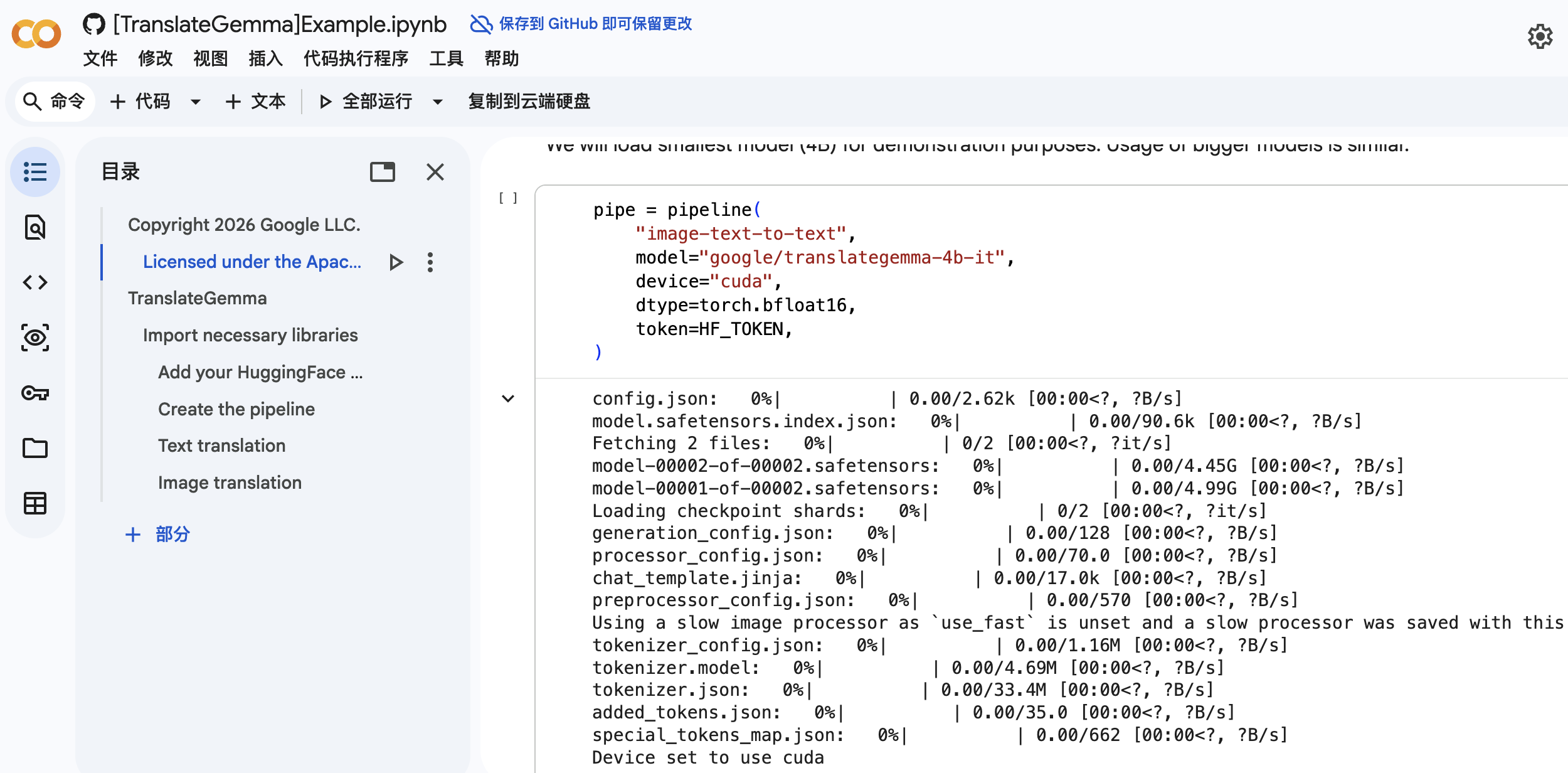Open the settings gear icon
Viewport: 1568px width, 773px height.
click(x=1540, y=36)
